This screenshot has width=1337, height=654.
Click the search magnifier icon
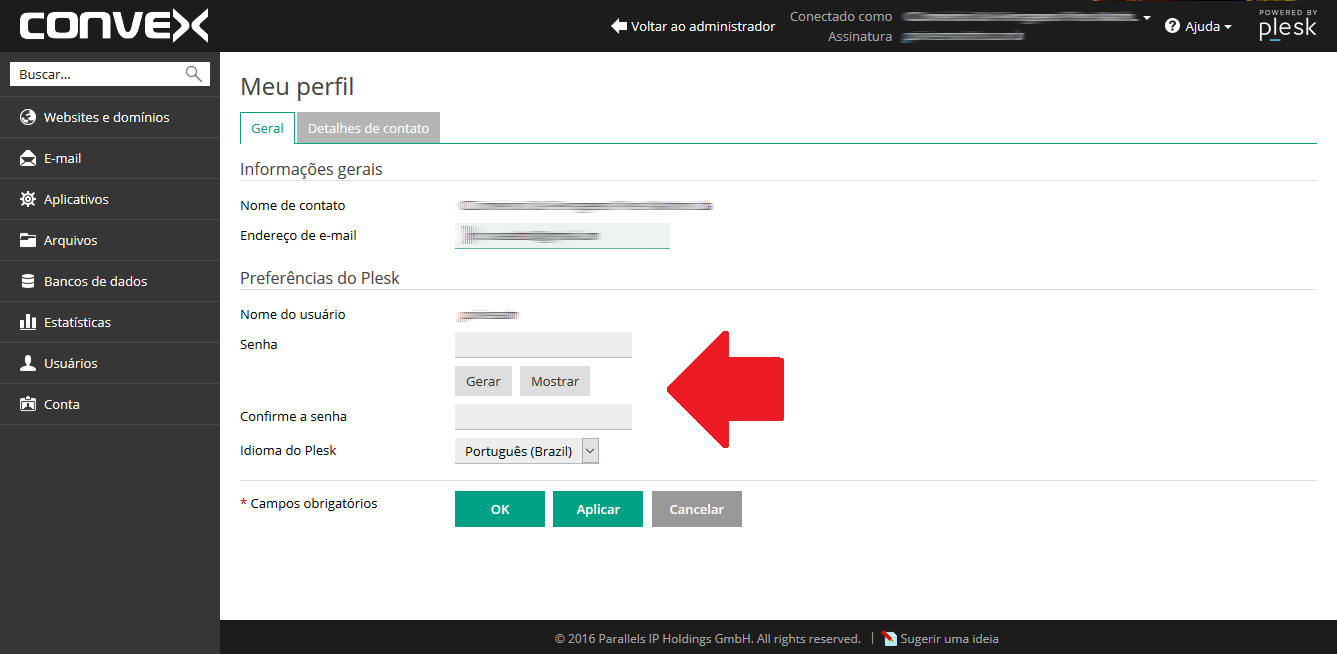pyautogui.click(x=194, y=74)
